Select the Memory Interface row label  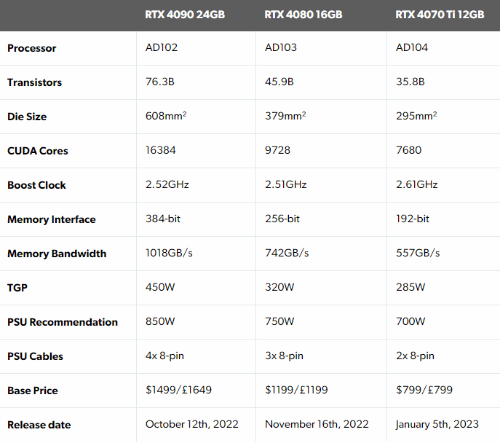(x=51, y=219)
